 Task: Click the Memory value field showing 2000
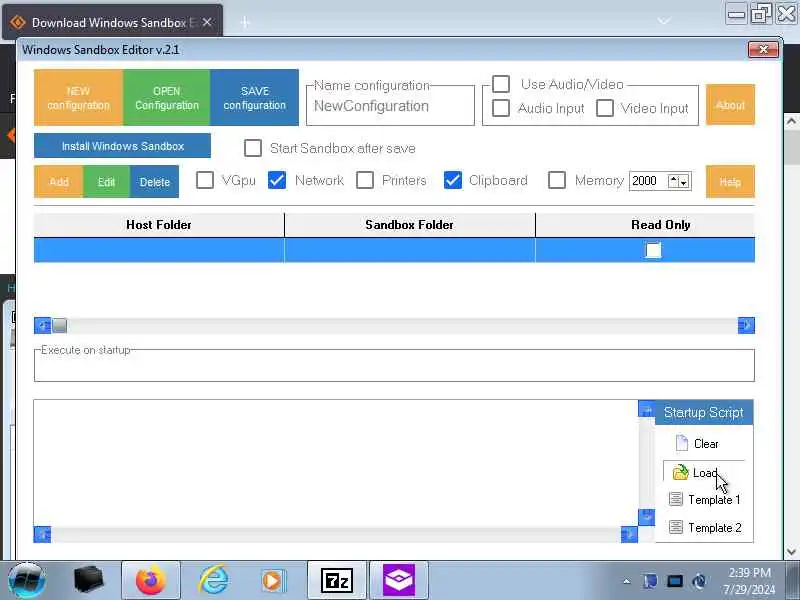pos(648,181)
